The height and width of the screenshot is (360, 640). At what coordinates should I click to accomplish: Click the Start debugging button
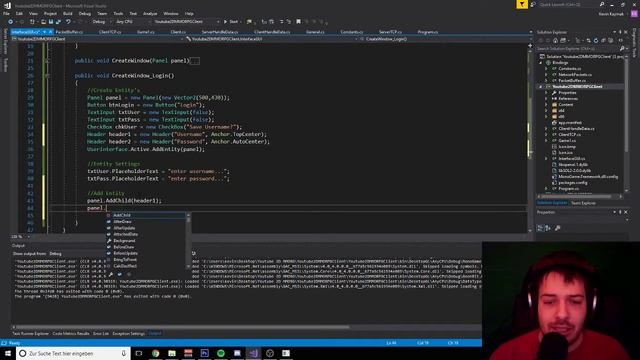point(231,22)
